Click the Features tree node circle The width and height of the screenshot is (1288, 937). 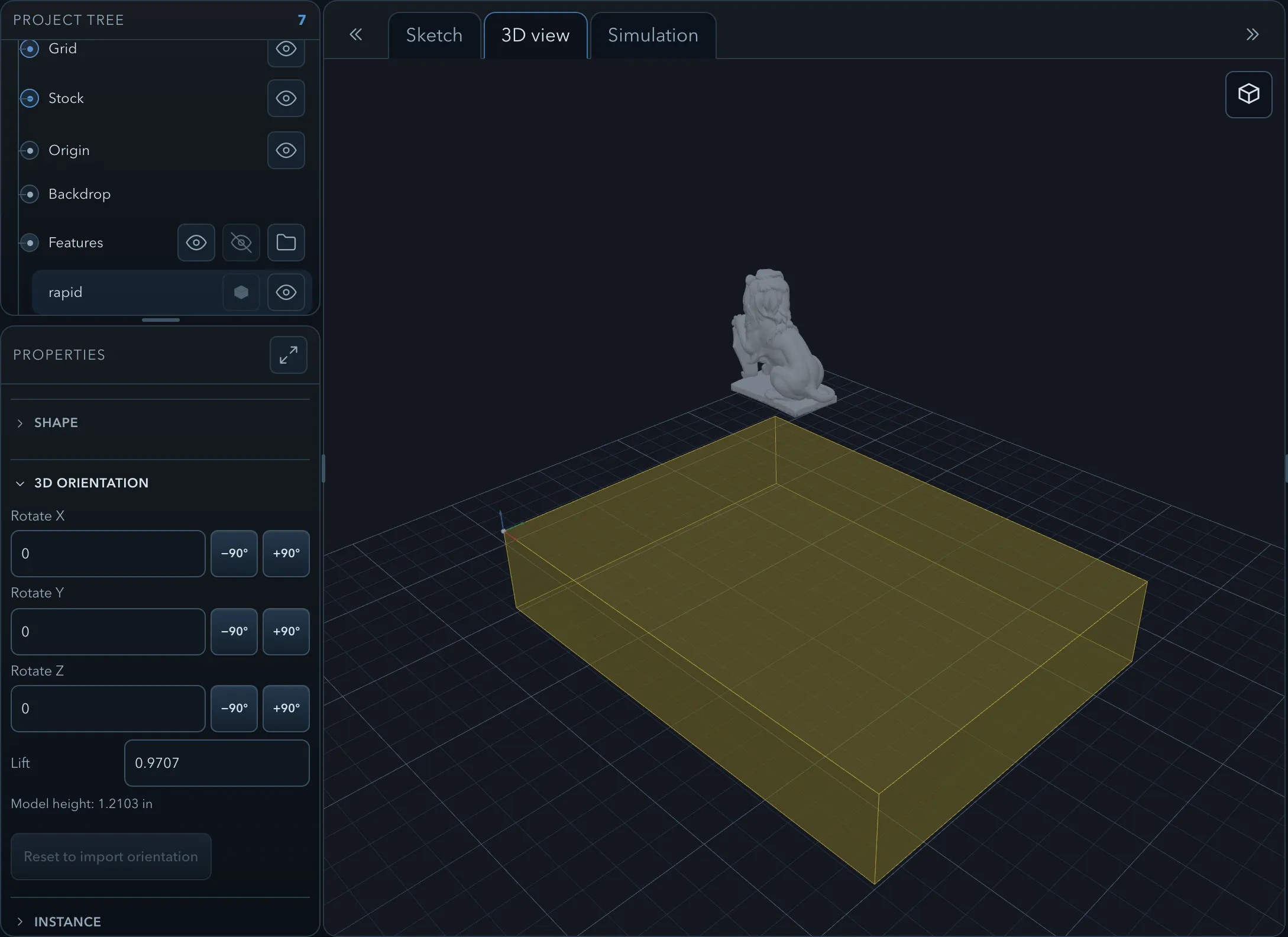point(30,243)
